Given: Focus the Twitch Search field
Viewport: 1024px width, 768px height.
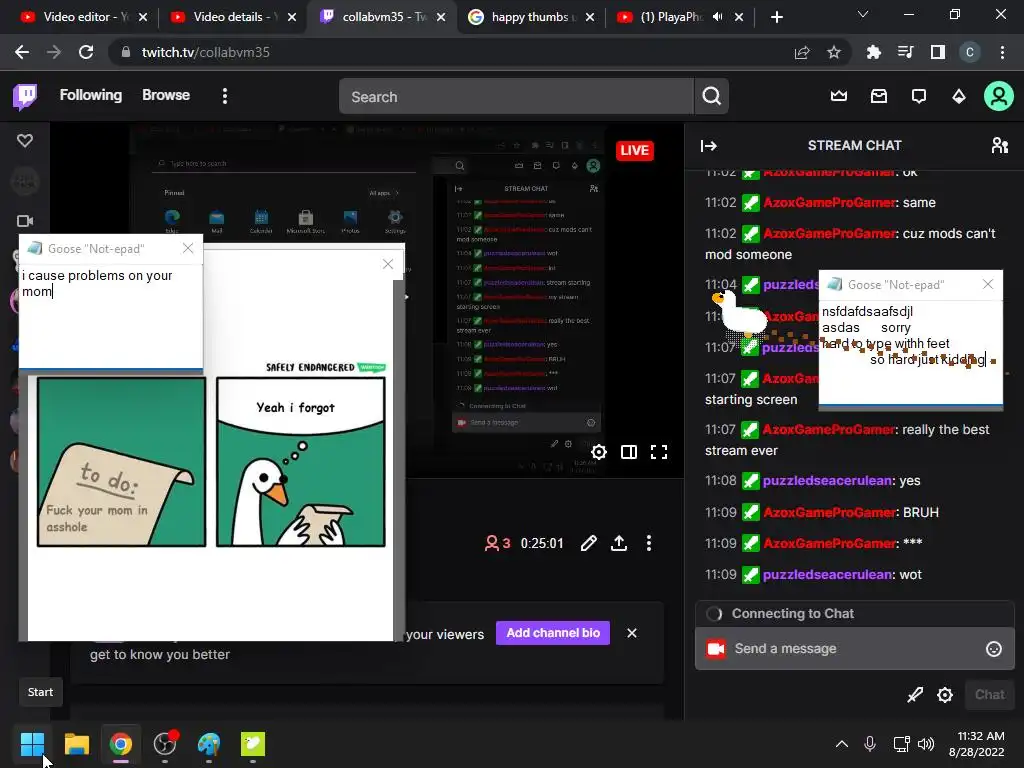Looking at the screenshot, I should coord(516,97).
